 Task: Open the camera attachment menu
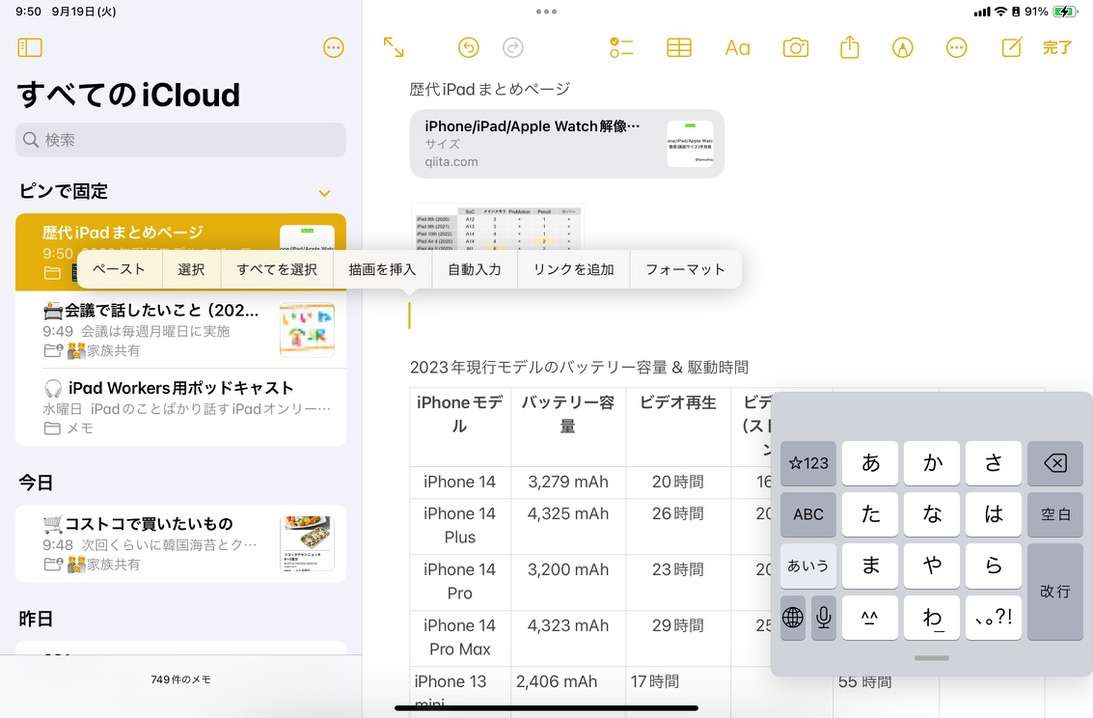pos(795,47)
